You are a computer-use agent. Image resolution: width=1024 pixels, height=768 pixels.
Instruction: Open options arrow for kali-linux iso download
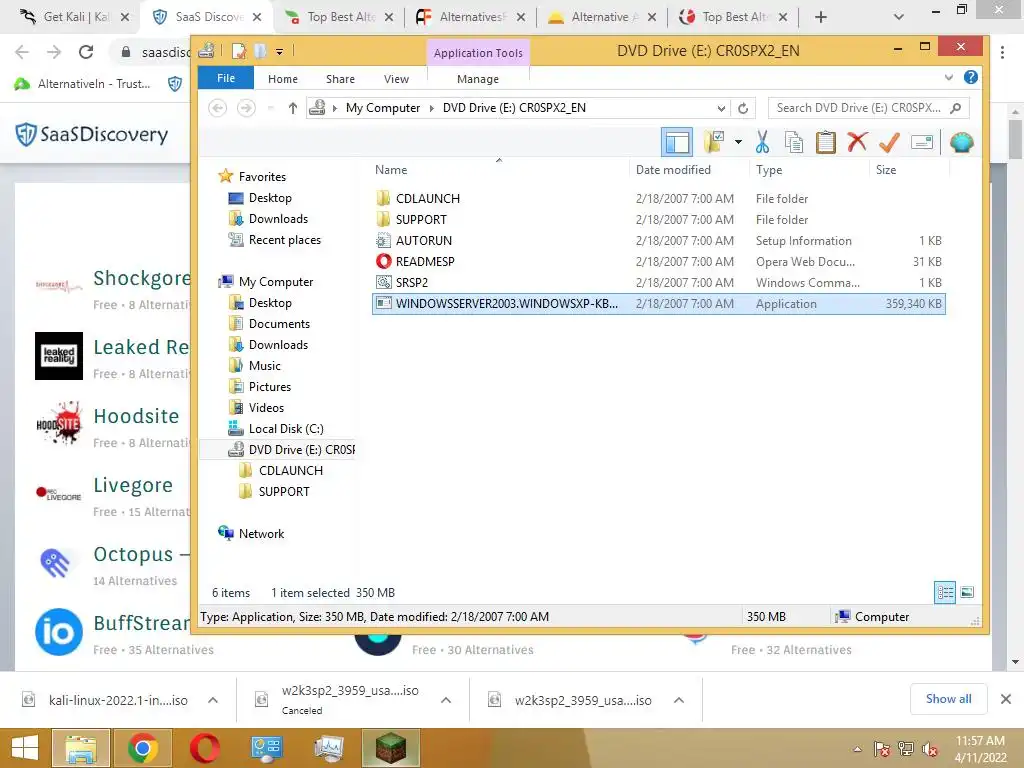click(213, 700)
